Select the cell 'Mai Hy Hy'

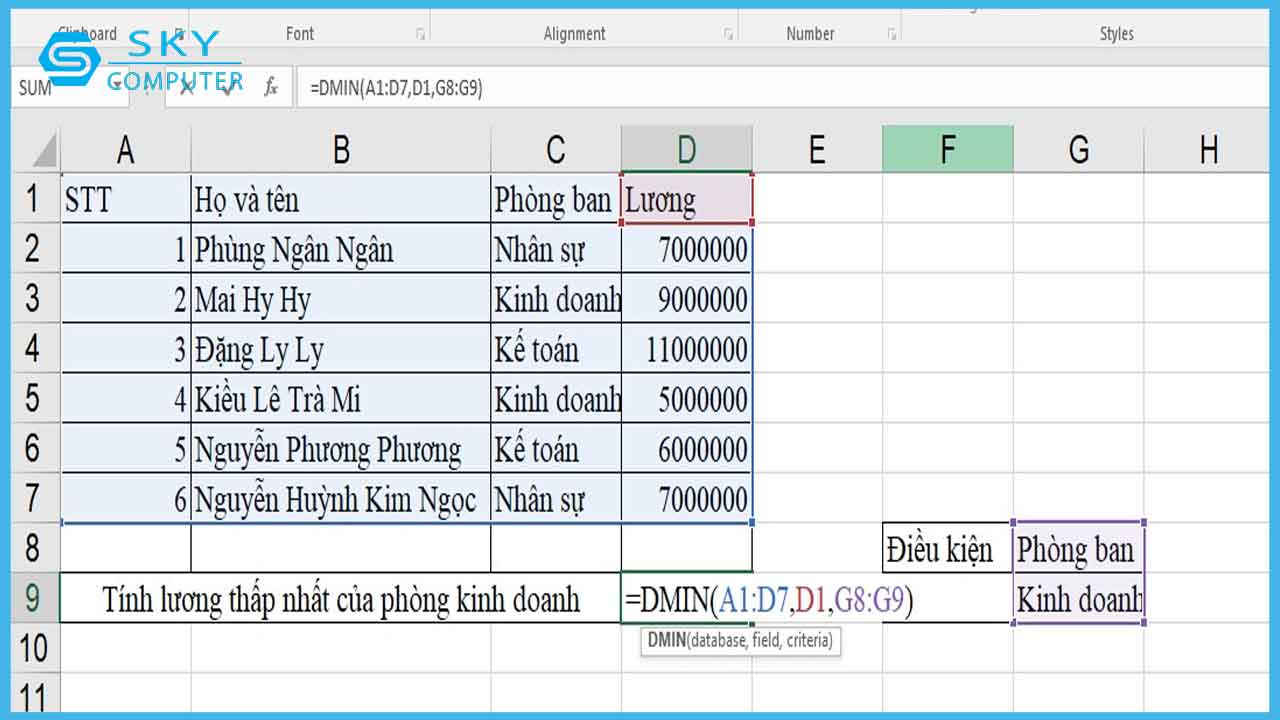tap(341, 299)
